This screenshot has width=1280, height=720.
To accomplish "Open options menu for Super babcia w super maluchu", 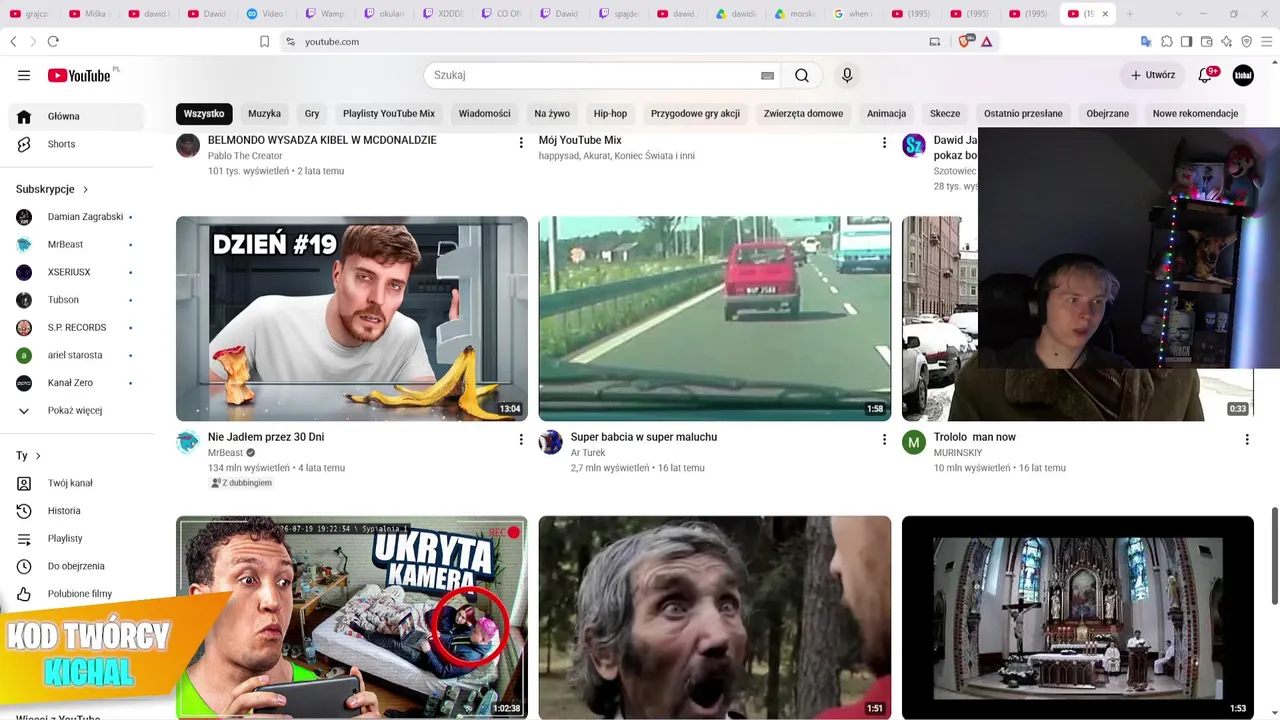I will pos(883,439).
